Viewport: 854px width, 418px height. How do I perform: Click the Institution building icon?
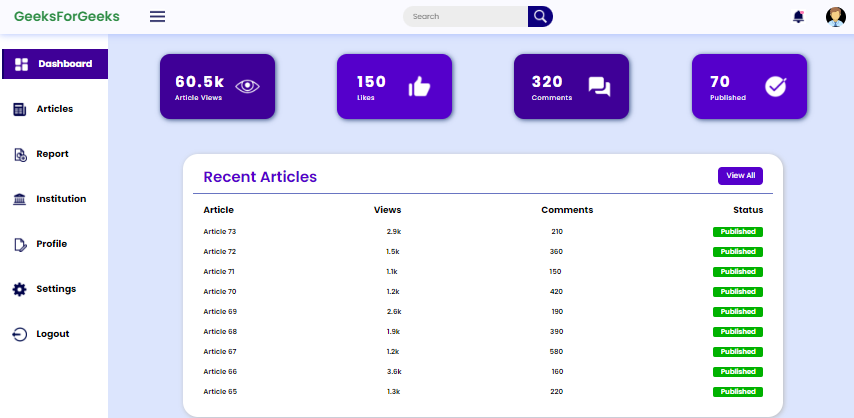pos(19,199)
